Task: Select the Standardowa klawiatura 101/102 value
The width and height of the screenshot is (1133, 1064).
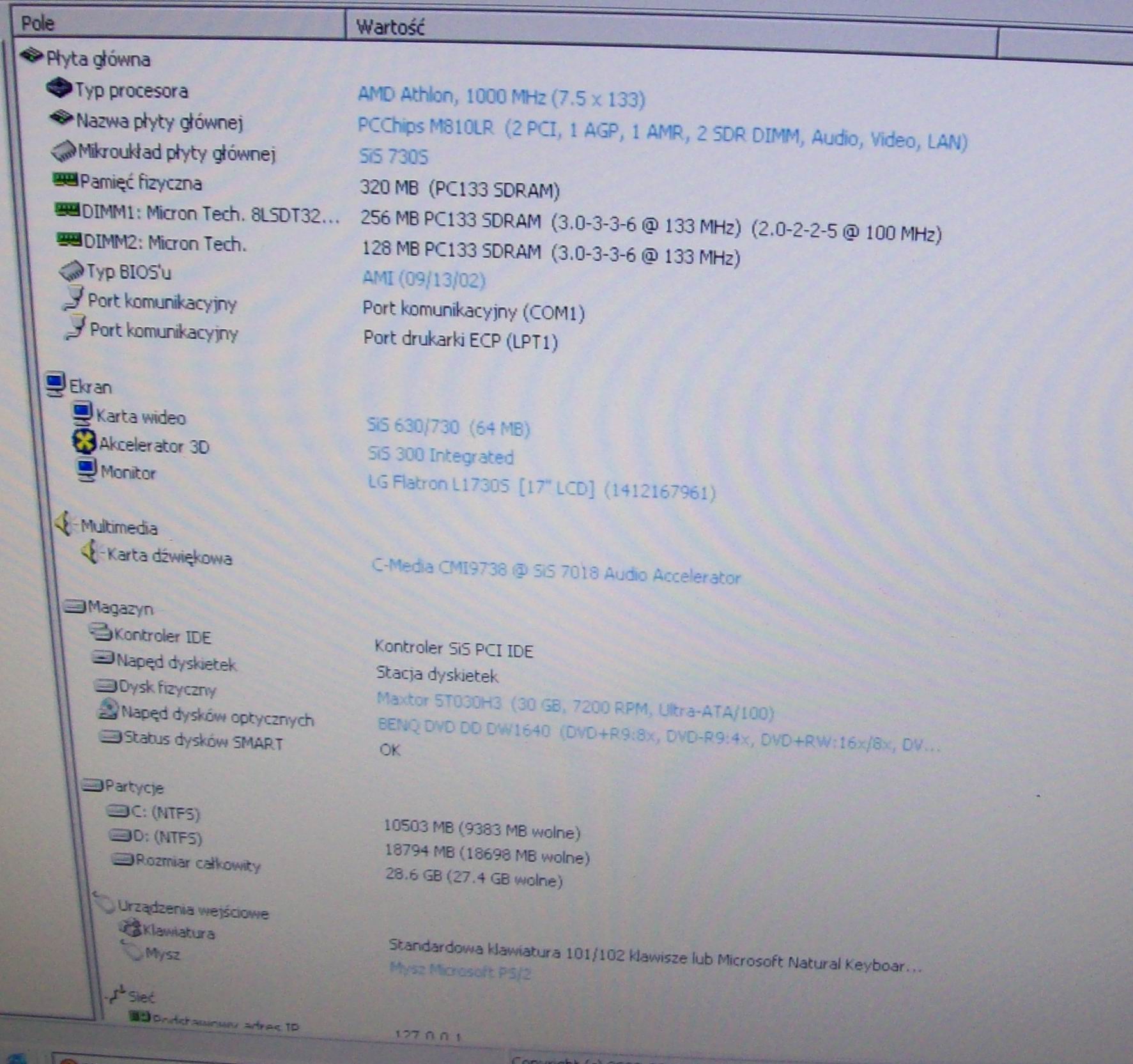Action: tap(656, 955)
